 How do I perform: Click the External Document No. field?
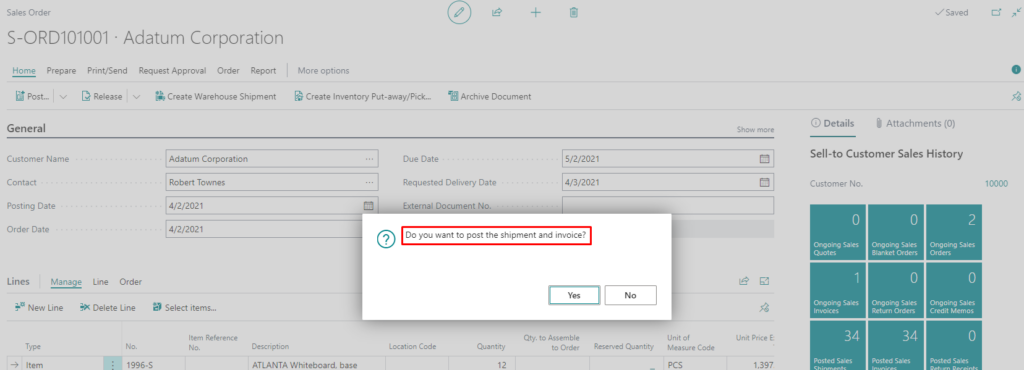click(668, 206)
